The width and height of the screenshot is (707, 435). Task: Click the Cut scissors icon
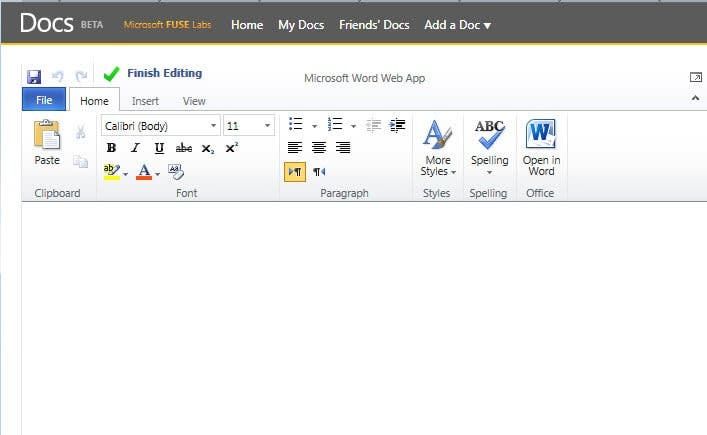click(x=81, y=132)
